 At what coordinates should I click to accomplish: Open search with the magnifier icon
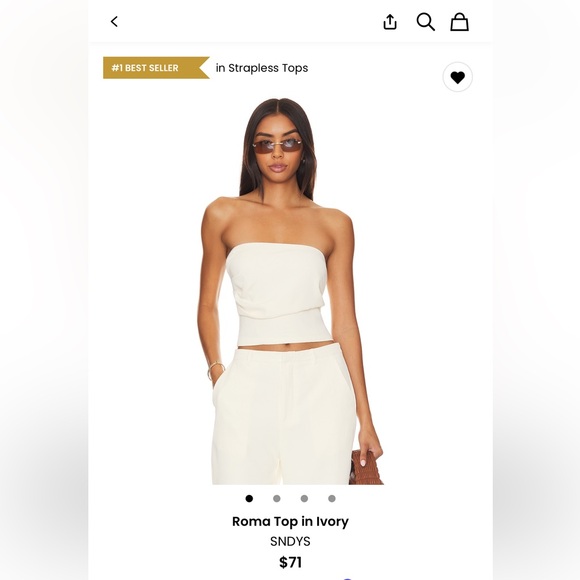tap(425, 22)
